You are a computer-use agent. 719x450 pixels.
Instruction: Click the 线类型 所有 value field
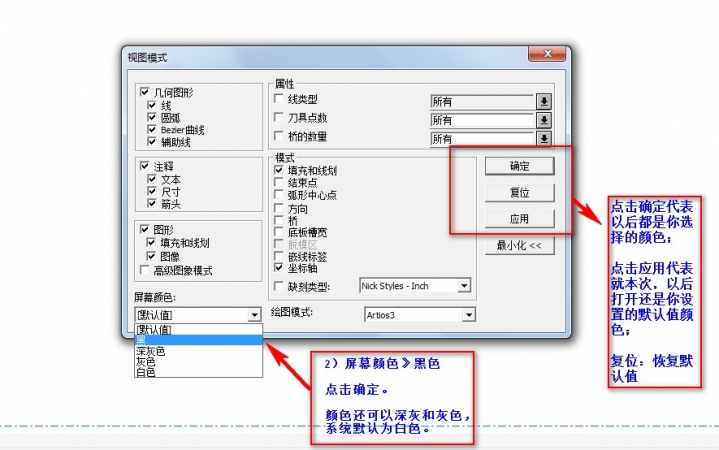pyautogui.click(x=482, y=101)
